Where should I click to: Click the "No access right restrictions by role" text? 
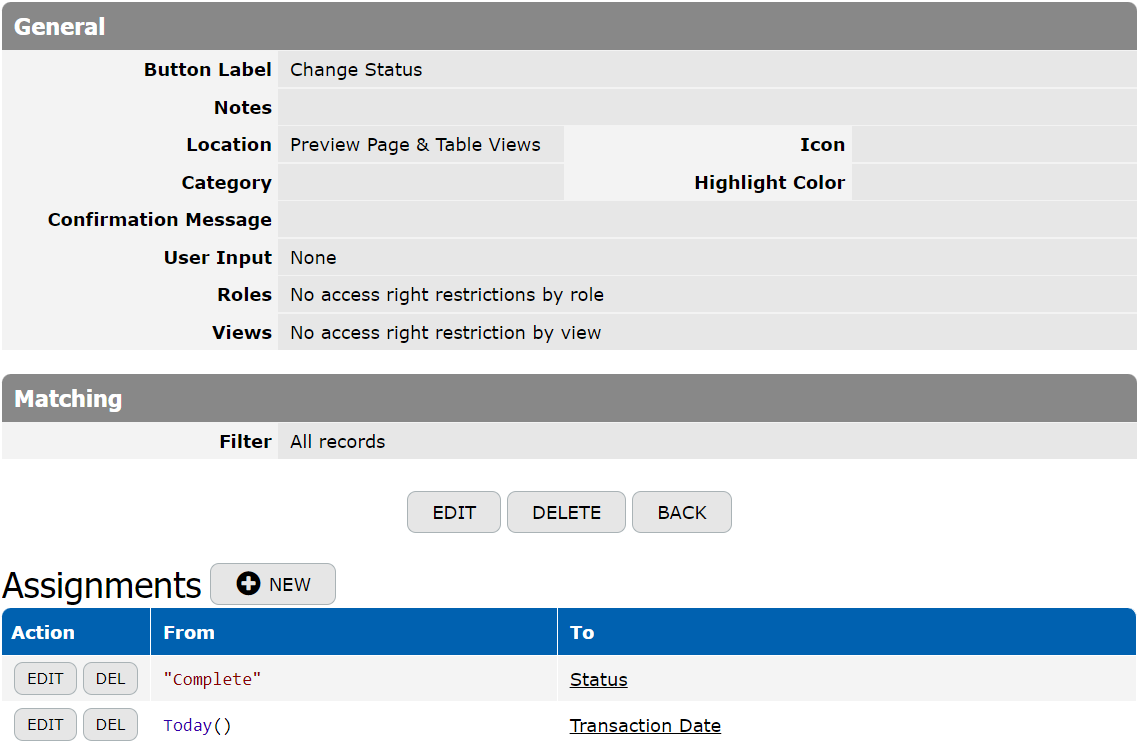(x=447, y=294)
